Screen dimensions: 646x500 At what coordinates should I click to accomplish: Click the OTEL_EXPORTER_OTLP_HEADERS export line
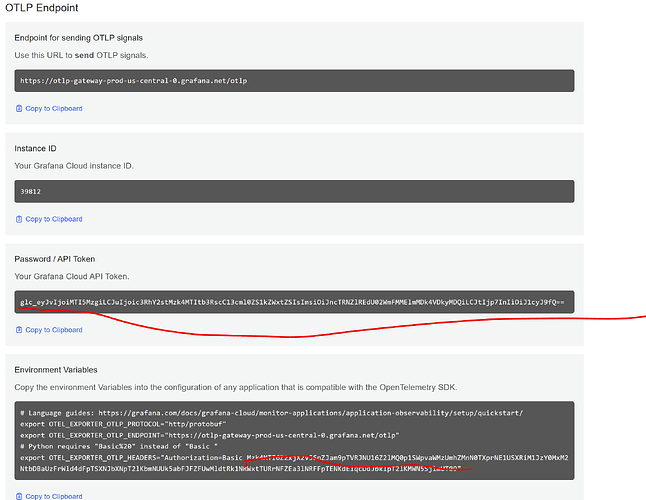click(x=294, y=463)
